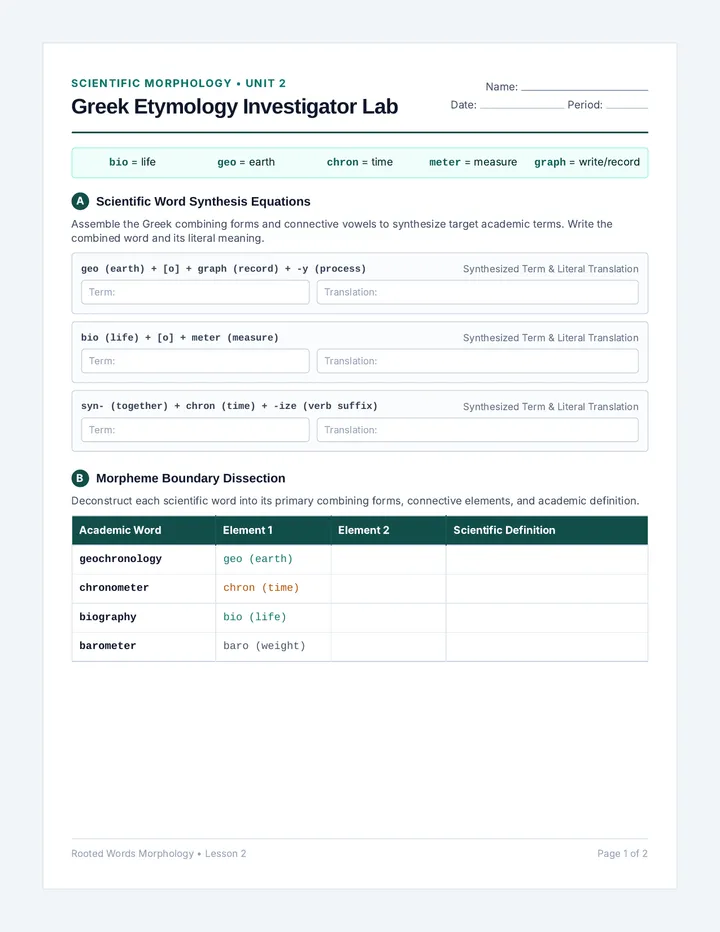Click 'Scientific Word Synthesis Equations' heading
The width and height of the screenshot is (720, 932).
tap(203, 201)
